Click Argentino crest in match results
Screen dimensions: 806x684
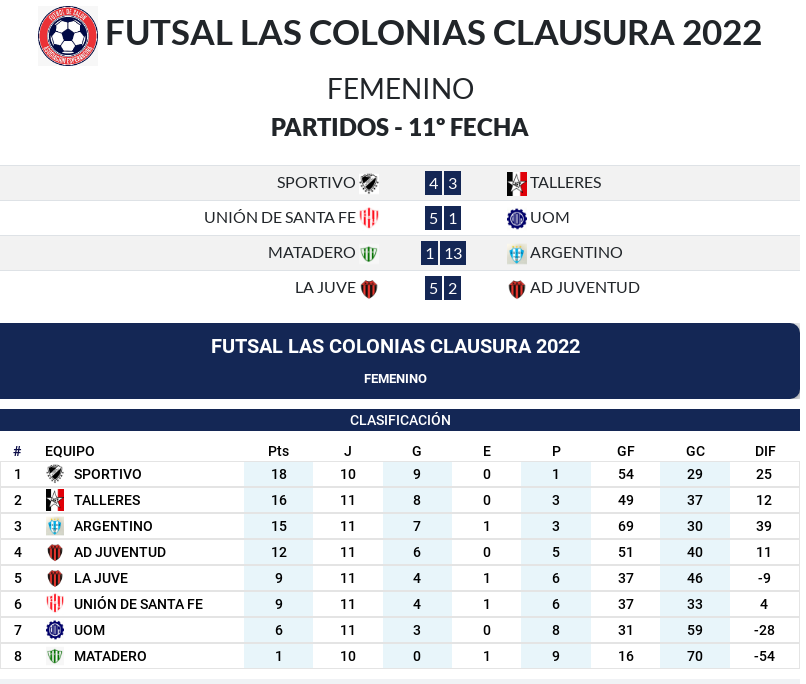[x=517, y=253]
